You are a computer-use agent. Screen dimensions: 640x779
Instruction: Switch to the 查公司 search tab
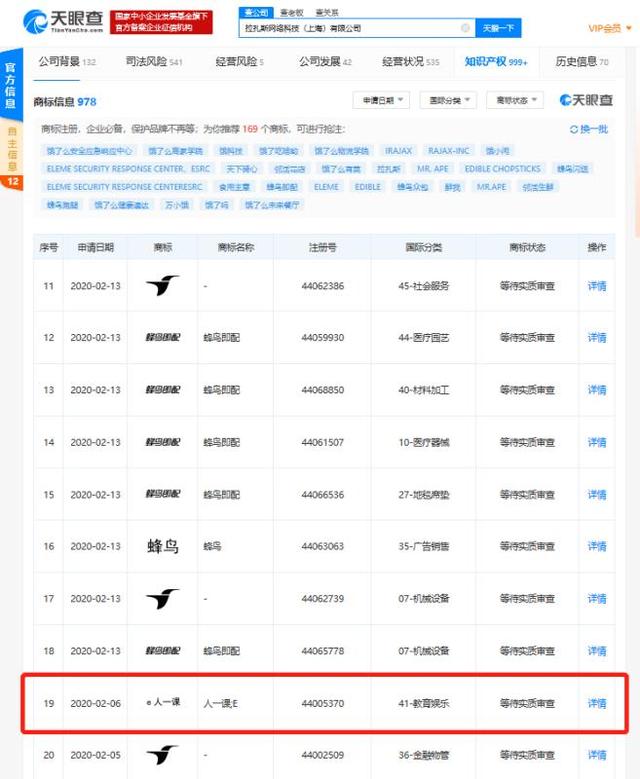tap(256, 12)
